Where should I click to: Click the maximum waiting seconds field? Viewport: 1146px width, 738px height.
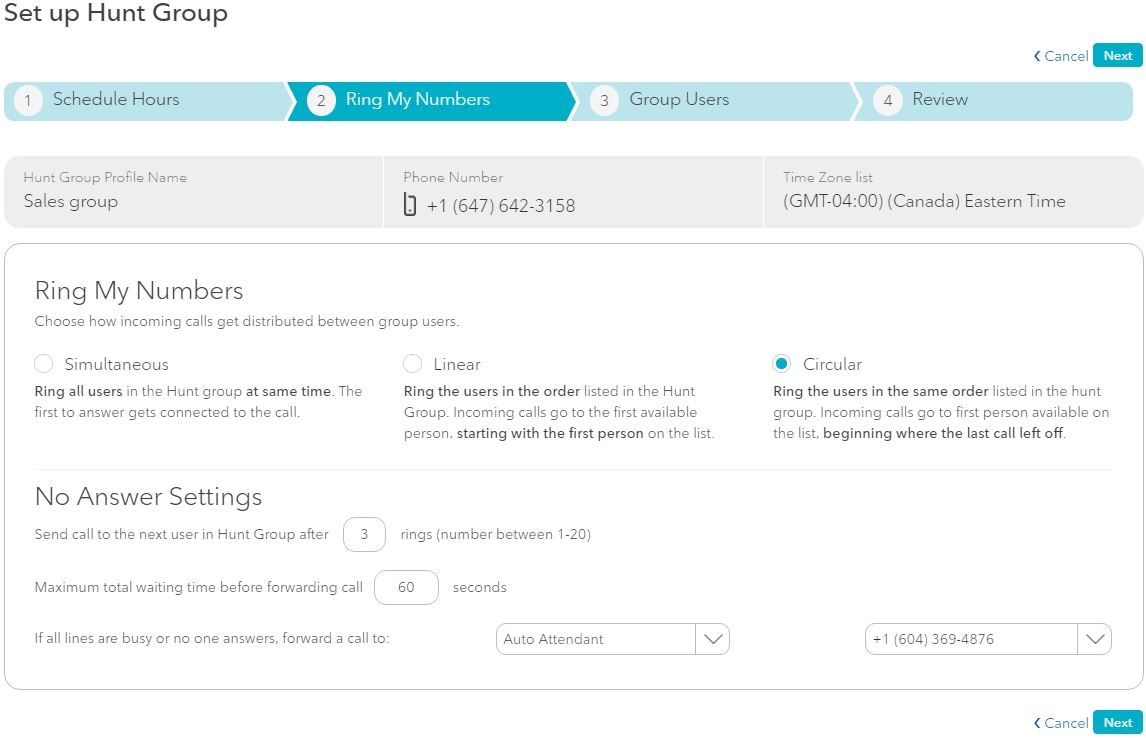coord(406,587)
